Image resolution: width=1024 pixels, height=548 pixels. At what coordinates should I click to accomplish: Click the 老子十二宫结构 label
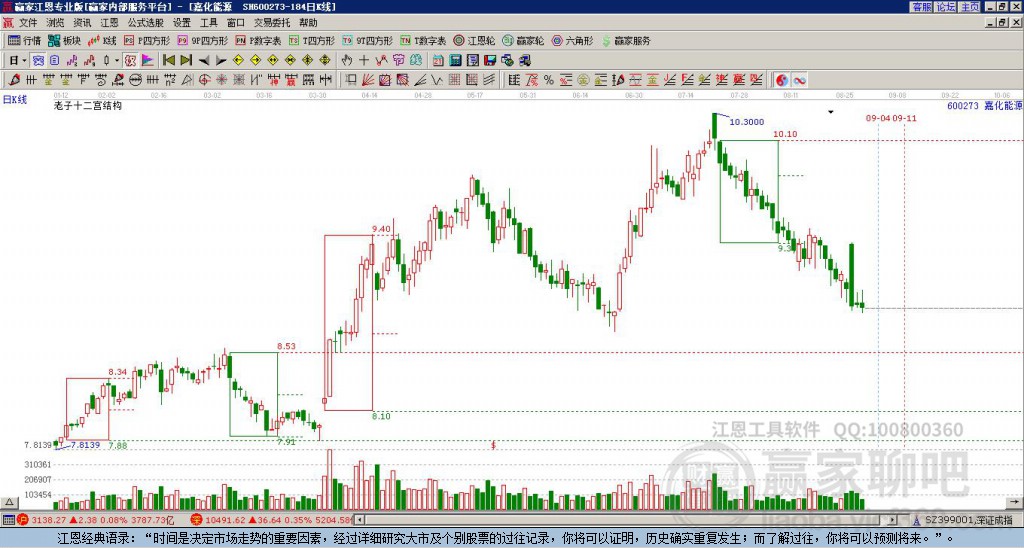click(87, 105)
